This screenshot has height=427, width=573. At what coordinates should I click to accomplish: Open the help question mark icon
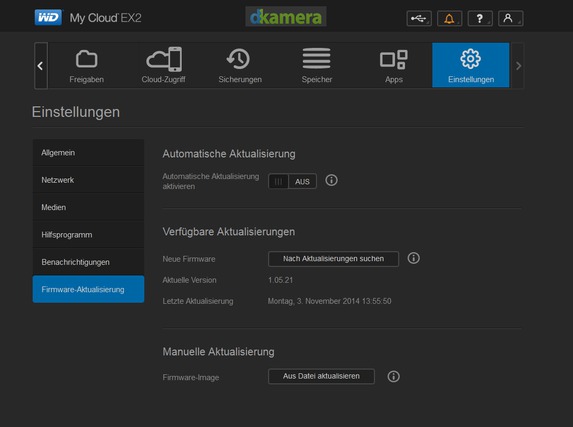point(480,18)
